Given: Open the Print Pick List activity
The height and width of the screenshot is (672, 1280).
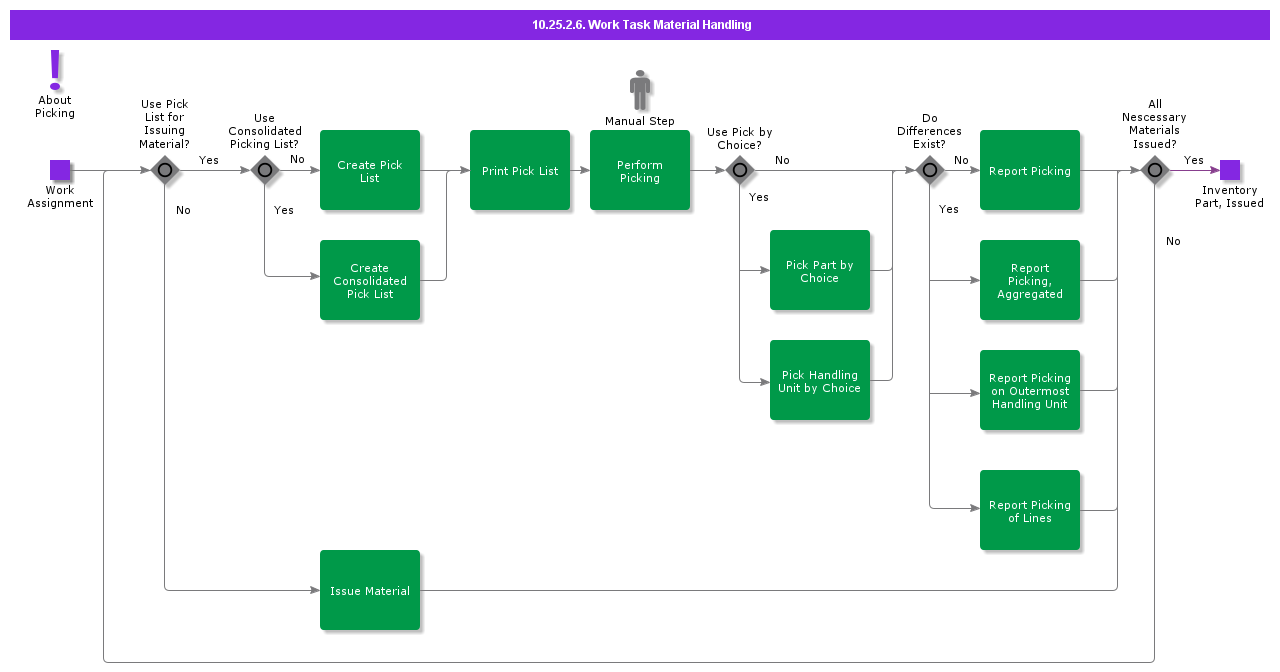Looking at the screenshot, I should pyautogui.click(x=520, y=170).
